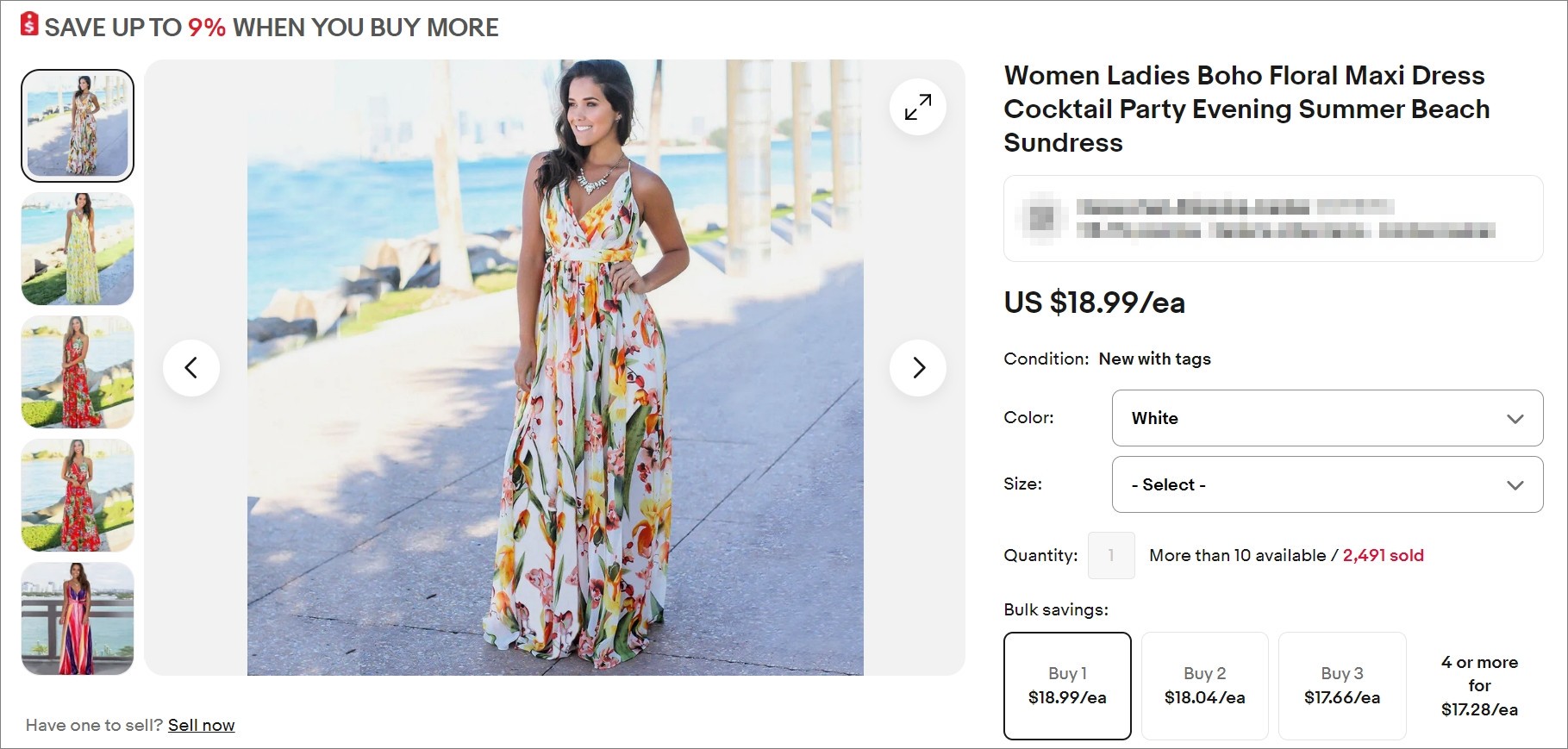This screenshot has height=749, width=1568.
Task: Click the product title heading
Action: tap(1245, 109)
